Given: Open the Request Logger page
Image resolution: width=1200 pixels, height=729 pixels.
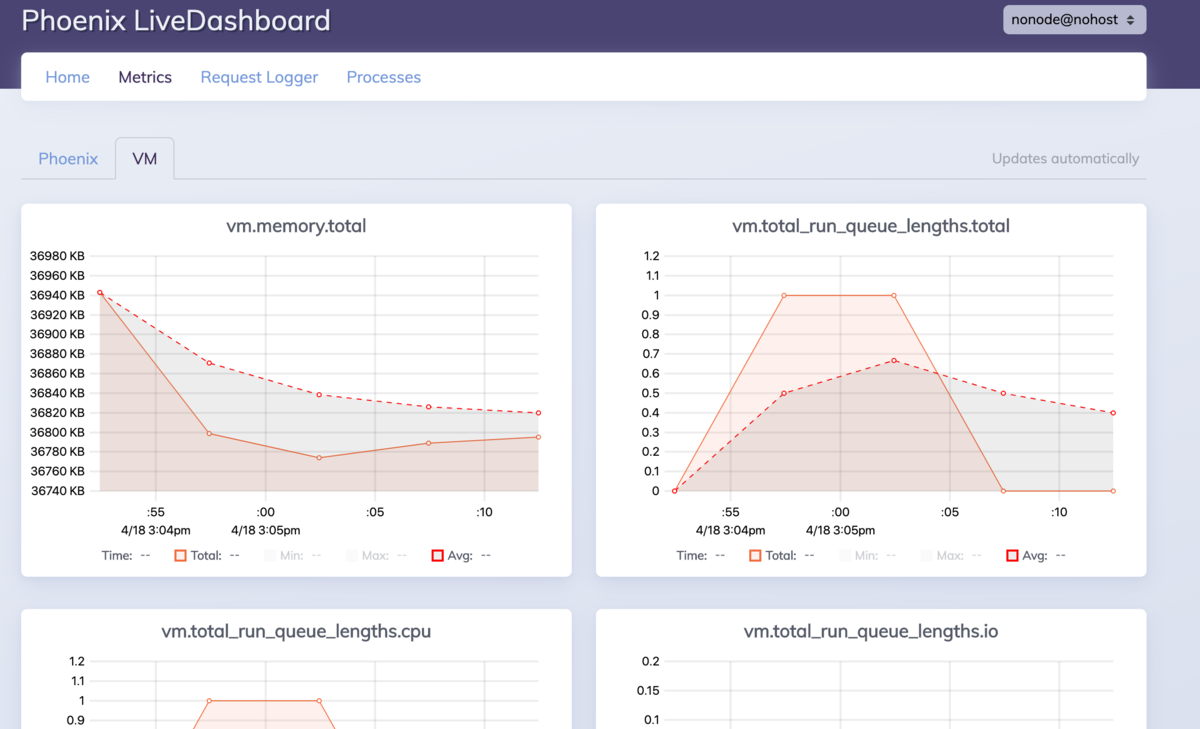Looking at the screenshot, I should (259, 77).
